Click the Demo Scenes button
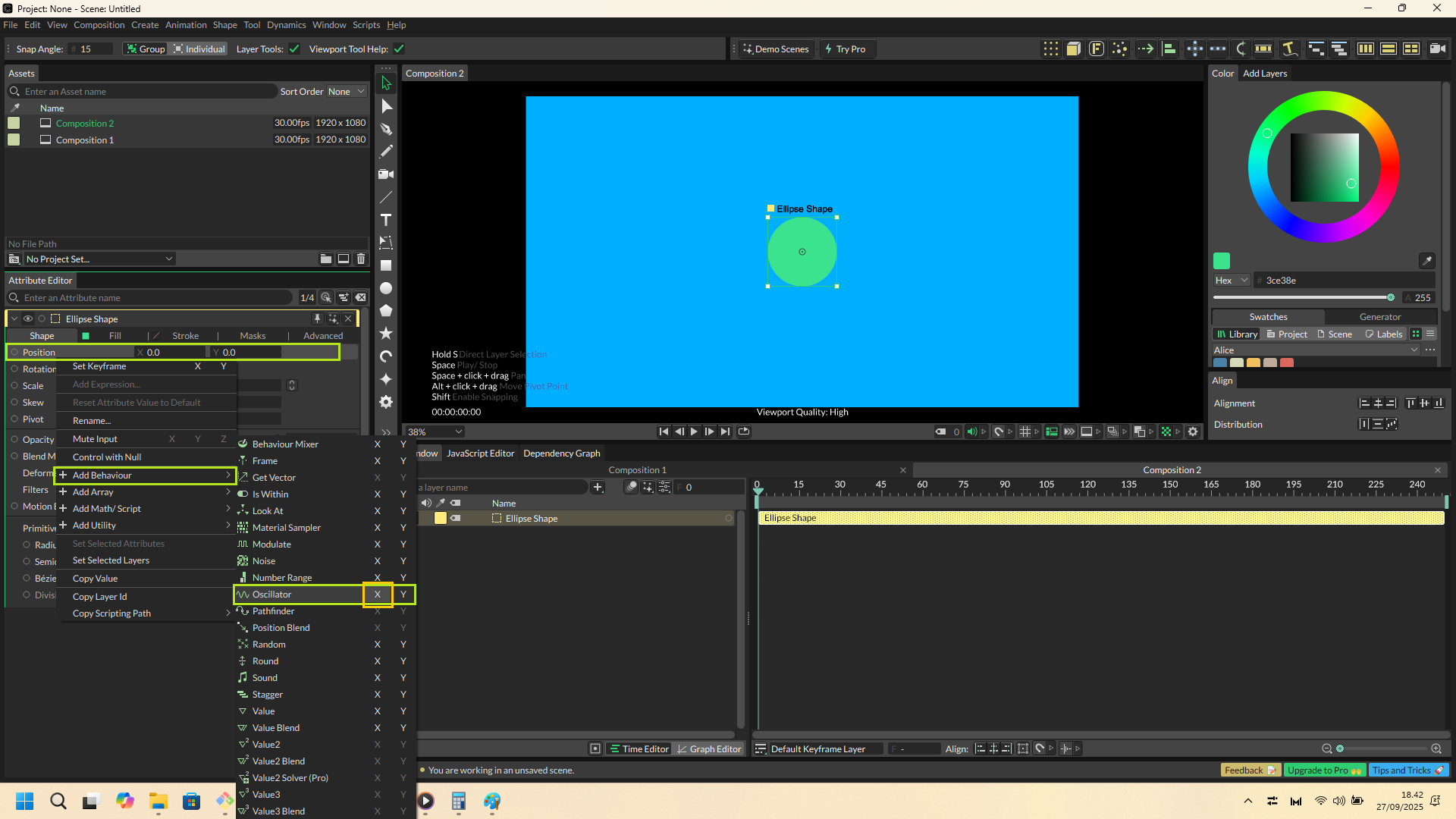The image size is (1456, 819). [x=776, y=49]
